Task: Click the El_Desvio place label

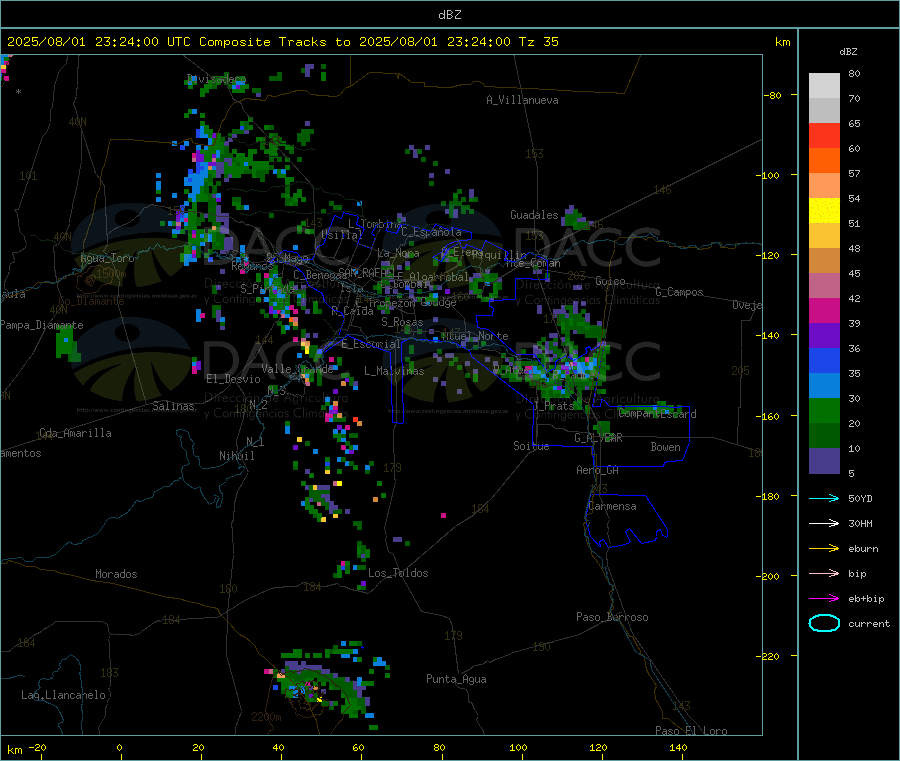Action: [234, 379]
